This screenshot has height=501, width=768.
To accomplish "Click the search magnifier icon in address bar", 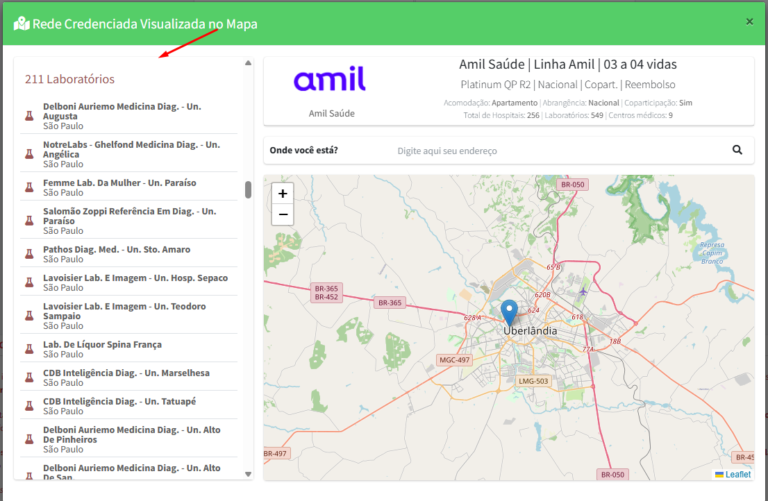I will [x=737, y=150].
